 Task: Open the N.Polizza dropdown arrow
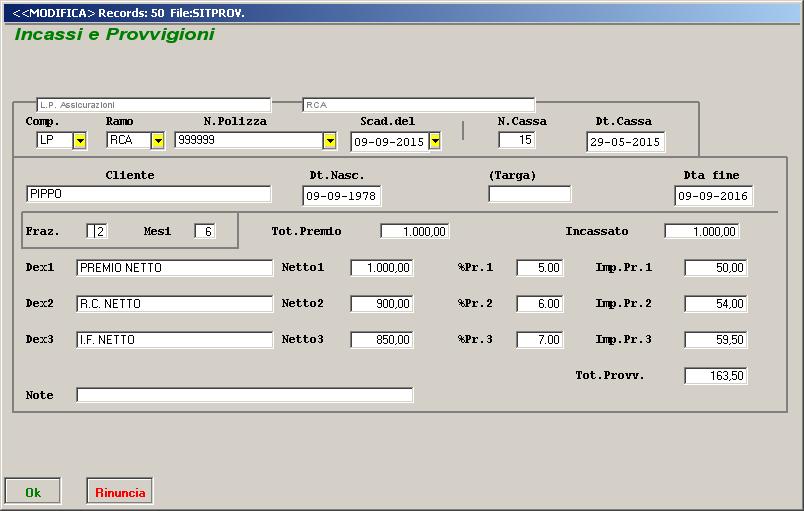[x=330, y=140]
